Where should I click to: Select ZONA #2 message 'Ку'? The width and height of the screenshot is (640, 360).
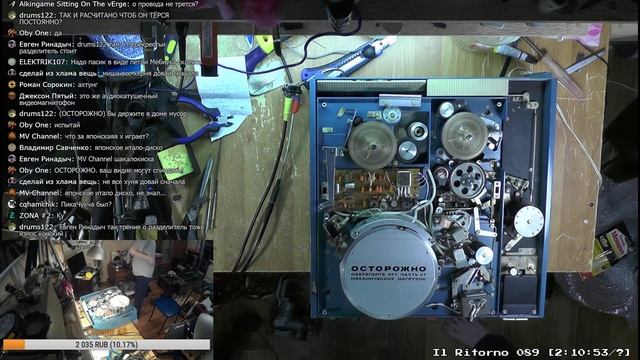60,215
